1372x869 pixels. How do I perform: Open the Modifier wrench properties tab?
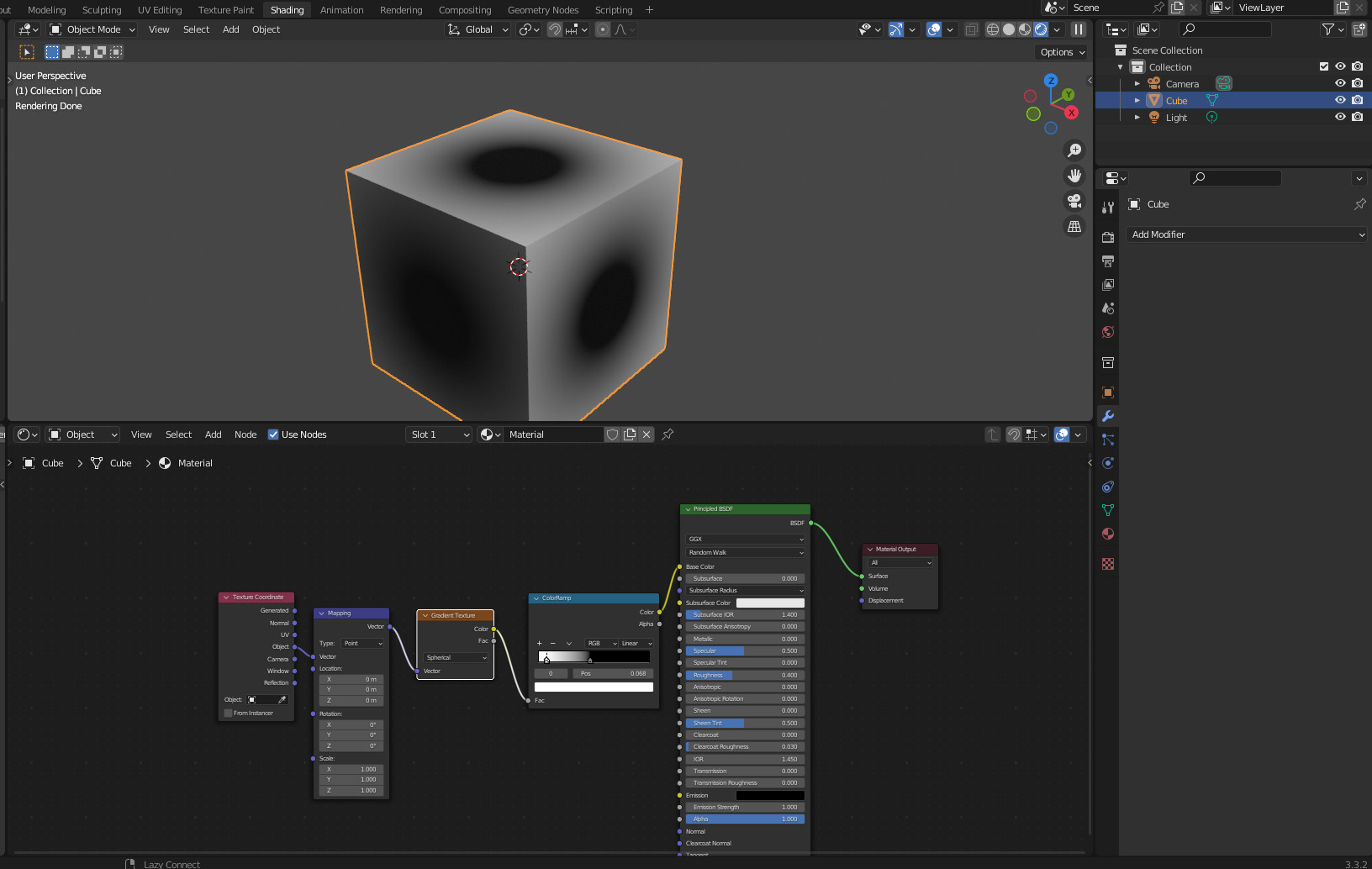[x=1108, y=416]
